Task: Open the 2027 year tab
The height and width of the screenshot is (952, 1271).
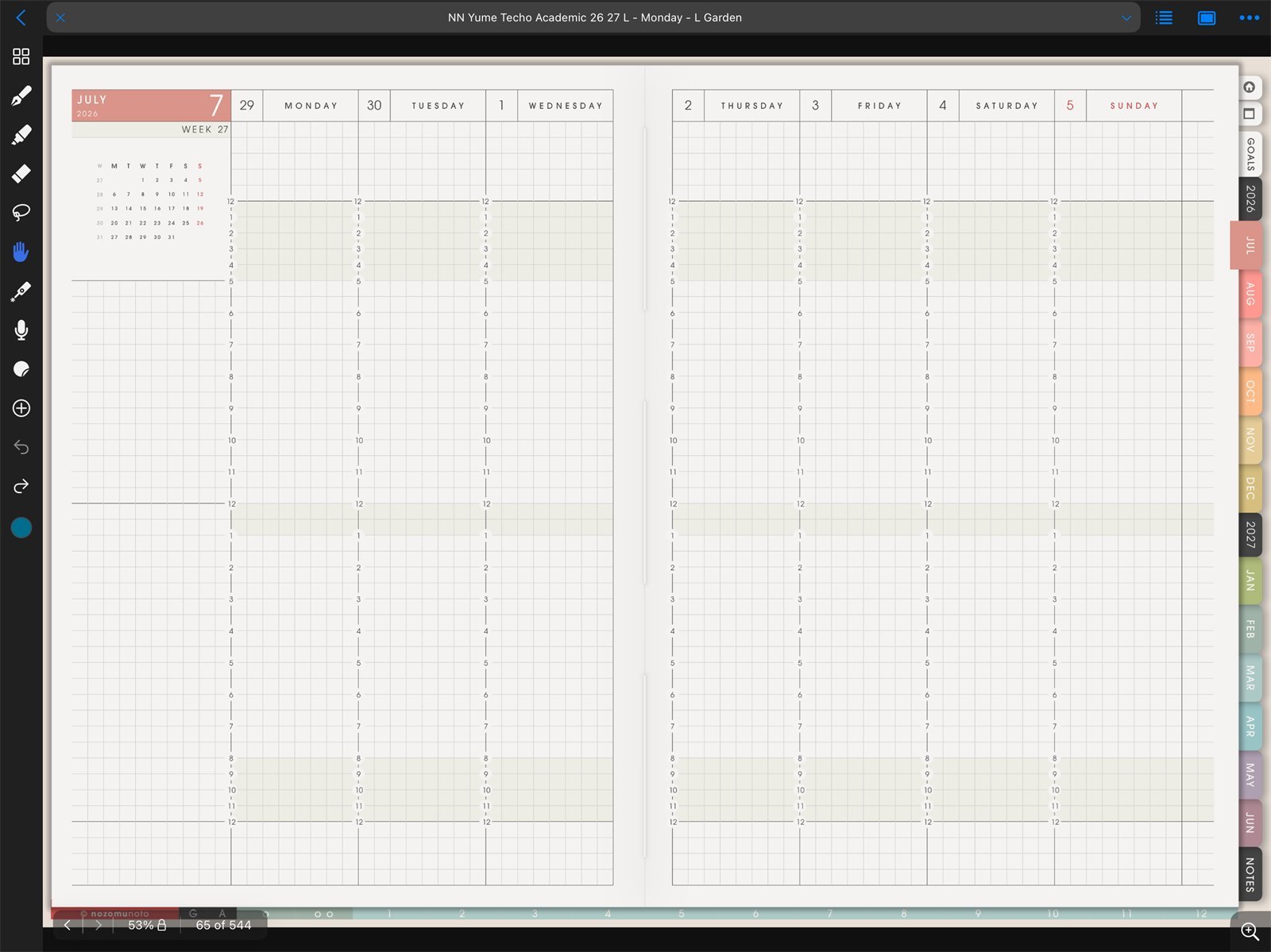Action: tap(1250, 534)
